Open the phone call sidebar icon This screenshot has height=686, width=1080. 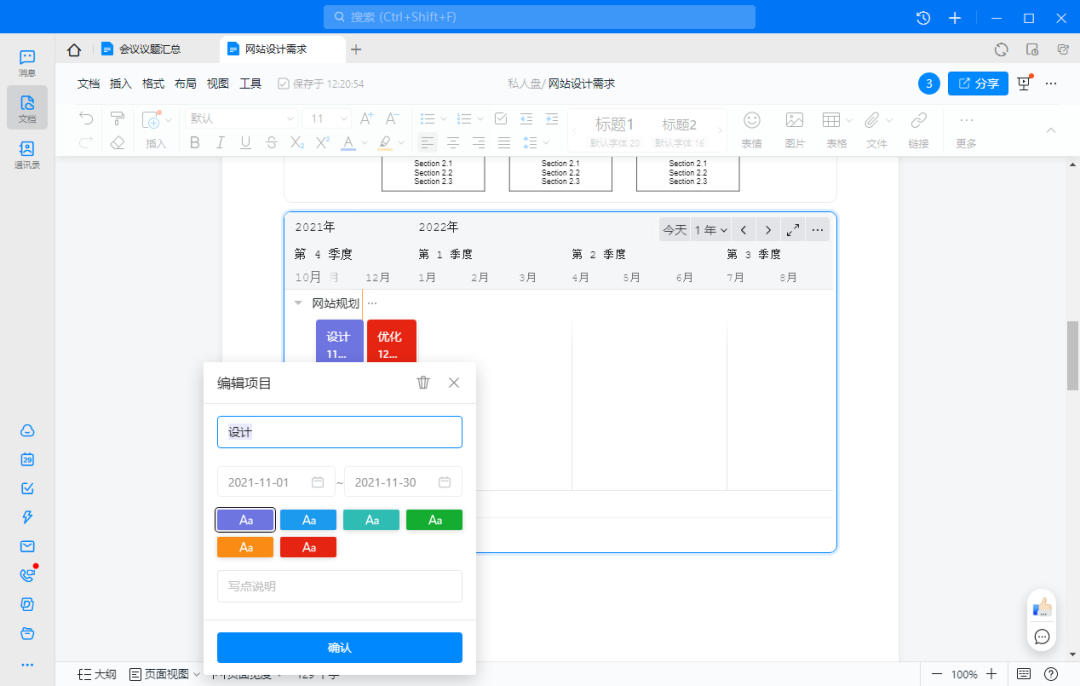(x=28, y=575)
